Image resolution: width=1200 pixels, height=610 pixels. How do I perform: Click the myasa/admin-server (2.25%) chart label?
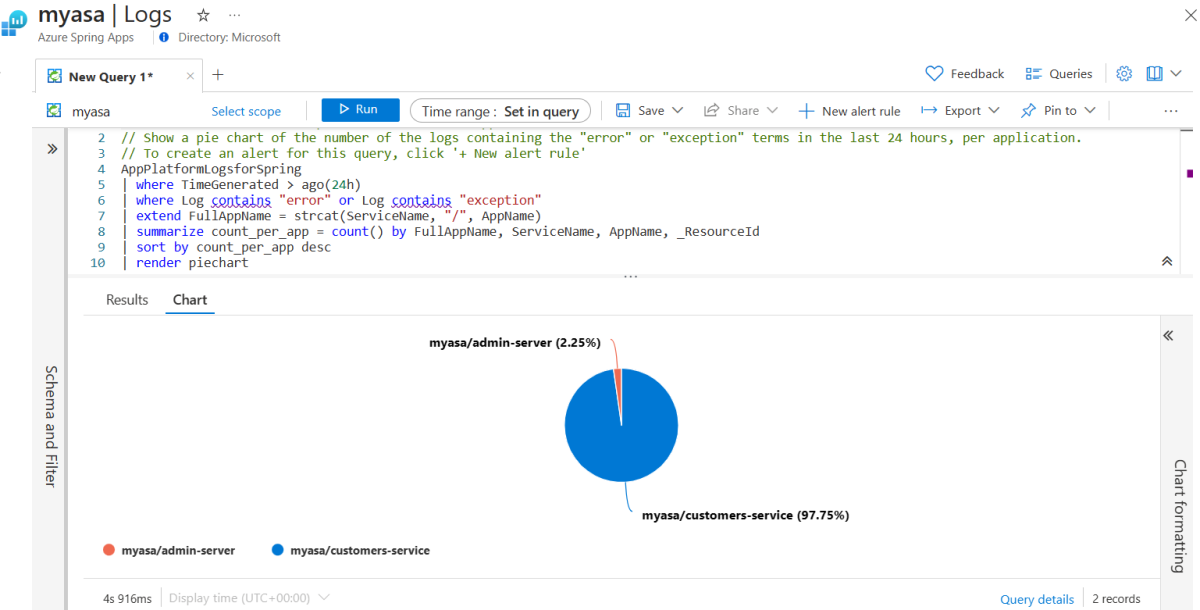[515, 342]
